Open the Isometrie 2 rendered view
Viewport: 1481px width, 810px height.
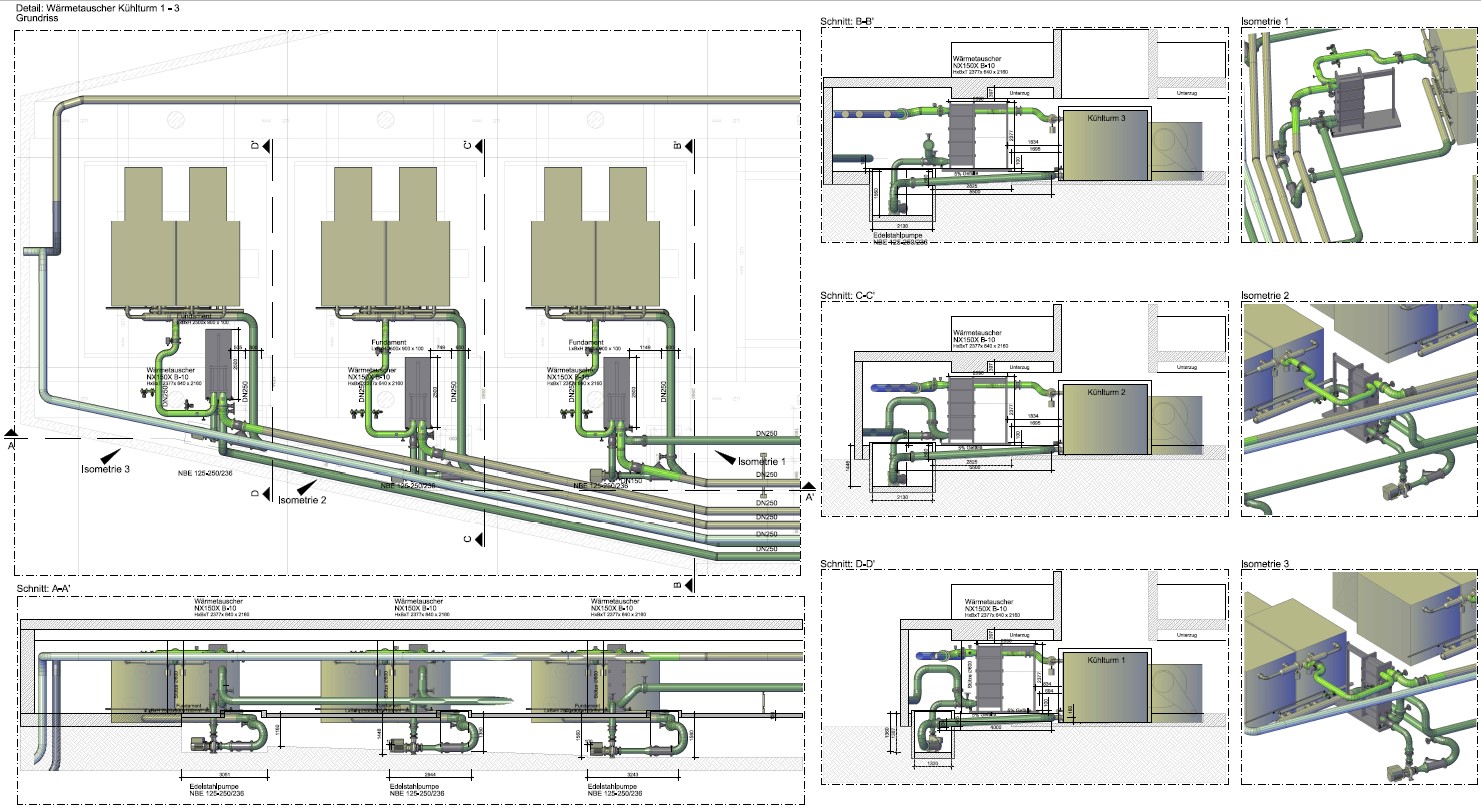(x=1358, y=410)
